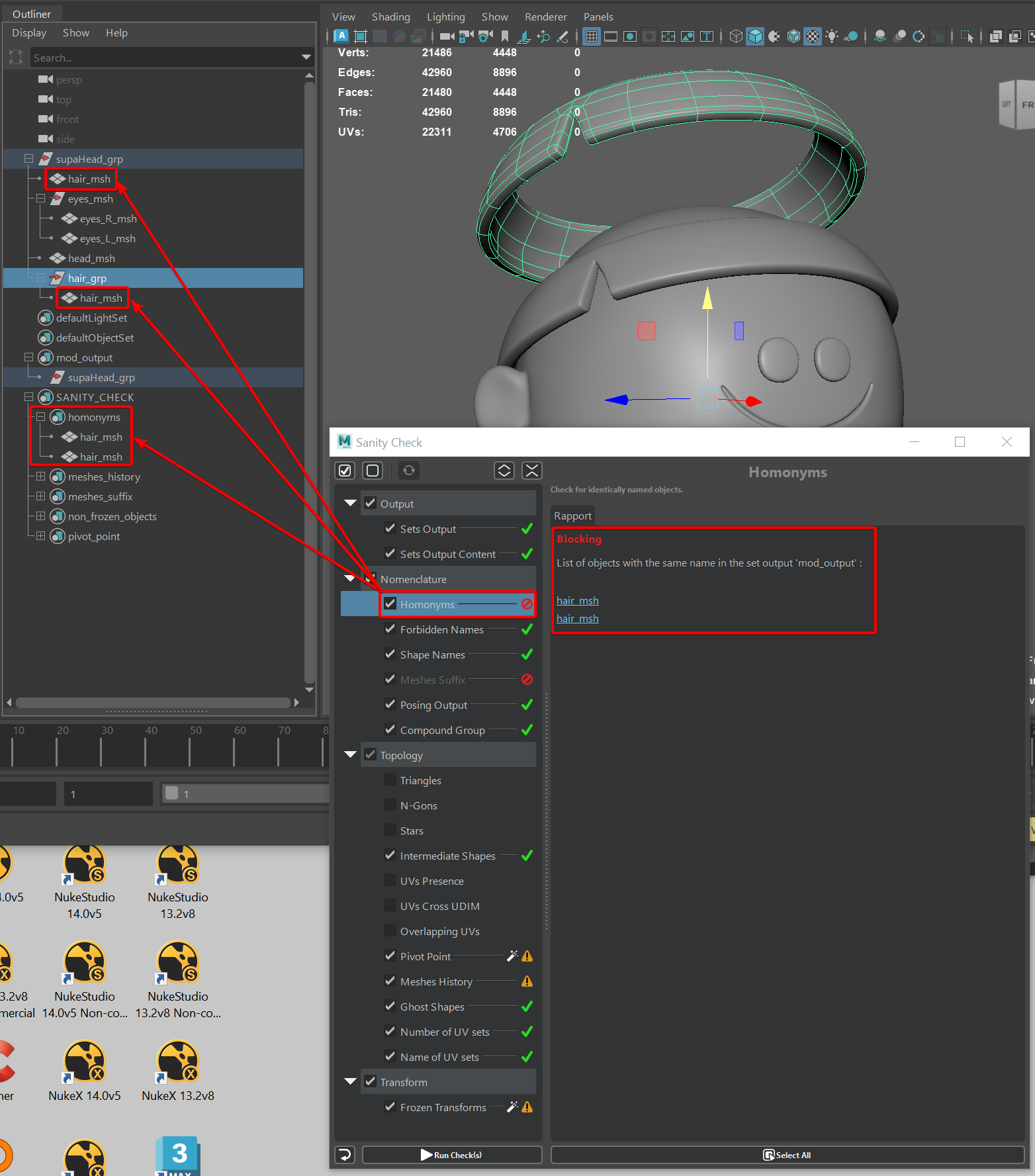Image resolution: width=1035 pixels, height=1176 pixels.
Task: Open Camera Attributes gear-camera icon
Action: tap(486, 36)
